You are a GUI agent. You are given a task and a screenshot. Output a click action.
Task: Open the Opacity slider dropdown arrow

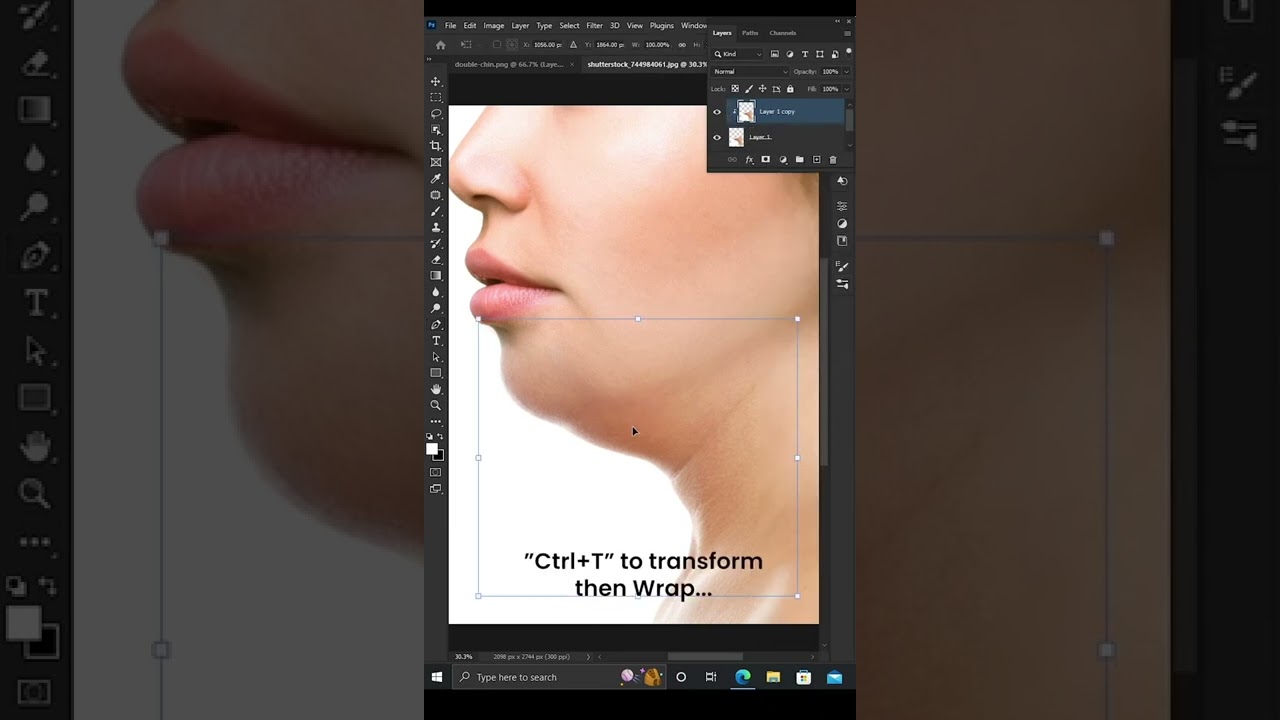click(x=846, y=72)
